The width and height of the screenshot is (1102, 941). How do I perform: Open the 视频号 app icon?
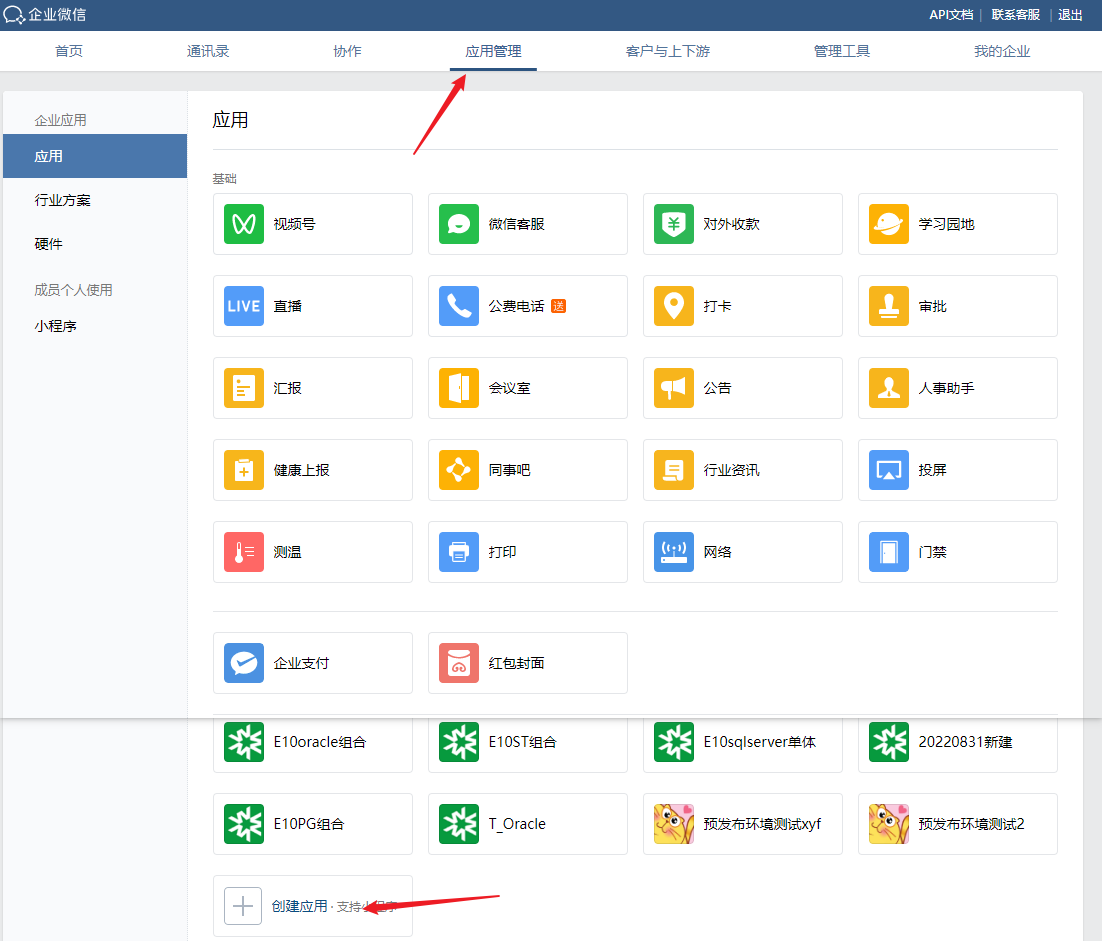[244, 224]
